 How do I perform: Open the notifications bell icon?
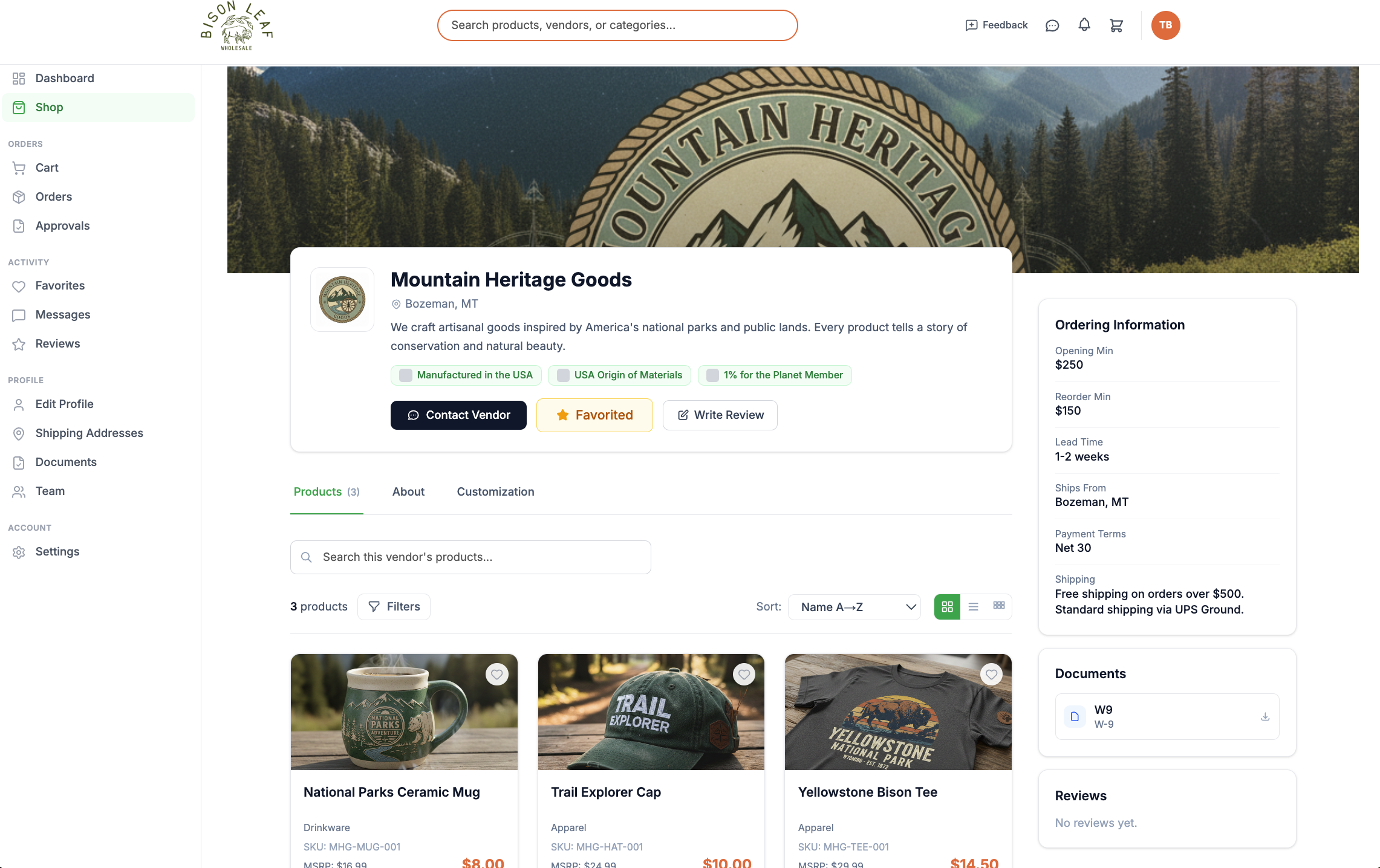[x=1084, y=25]
